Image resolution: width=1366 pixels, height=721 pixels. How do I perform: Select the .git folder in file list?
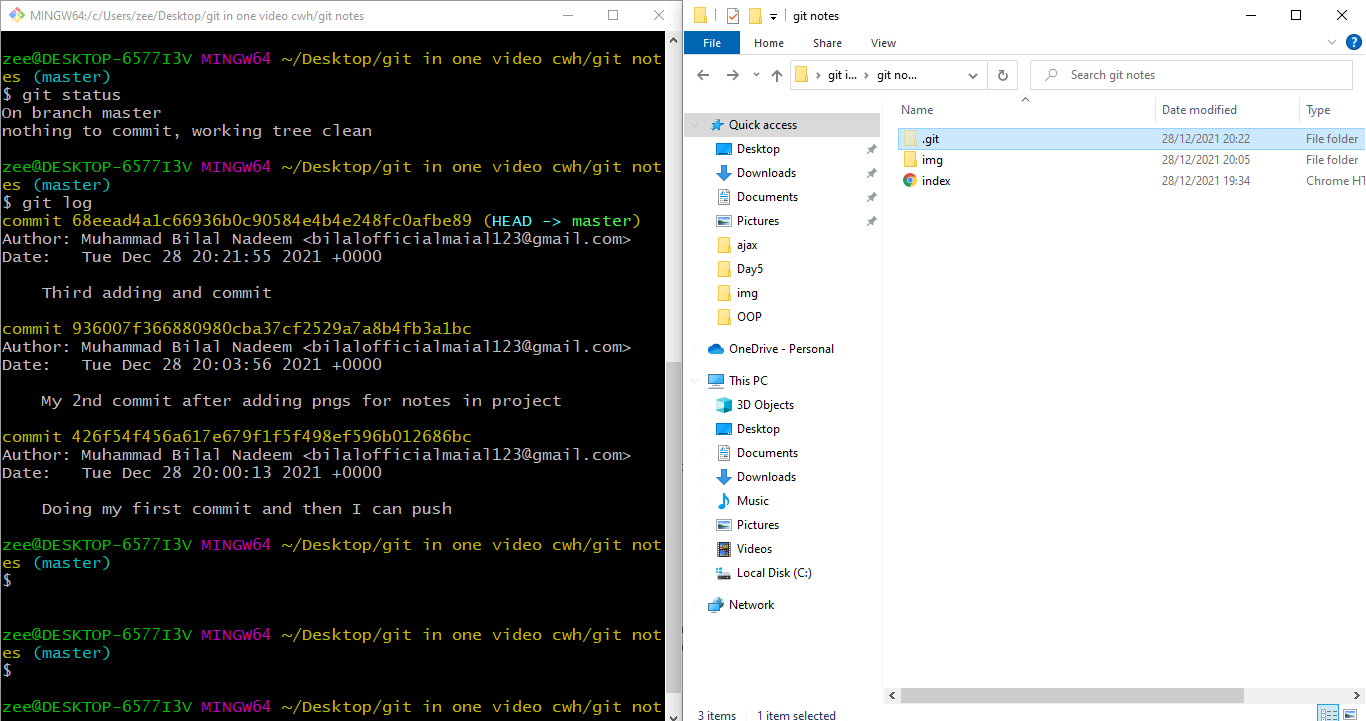coord(1130,139)
